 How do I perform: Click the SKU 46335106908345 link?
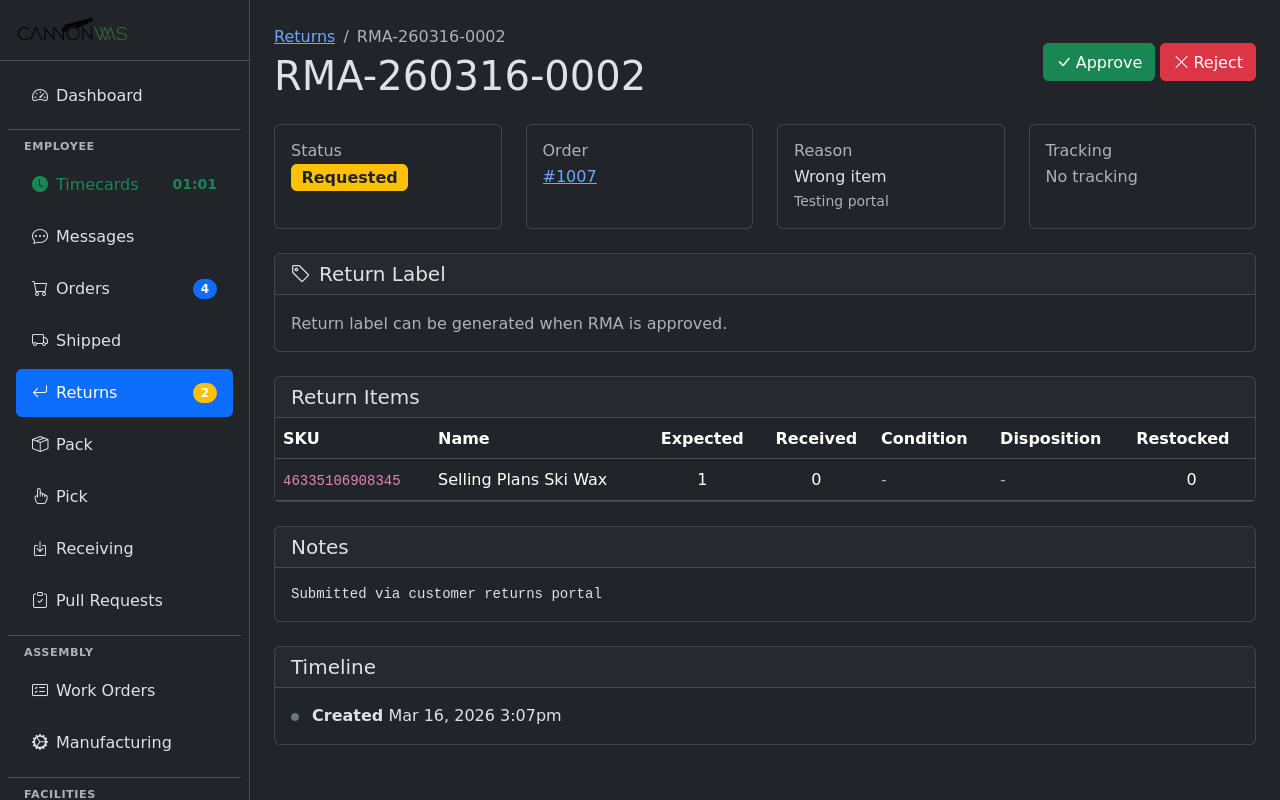tap(341, 479)
